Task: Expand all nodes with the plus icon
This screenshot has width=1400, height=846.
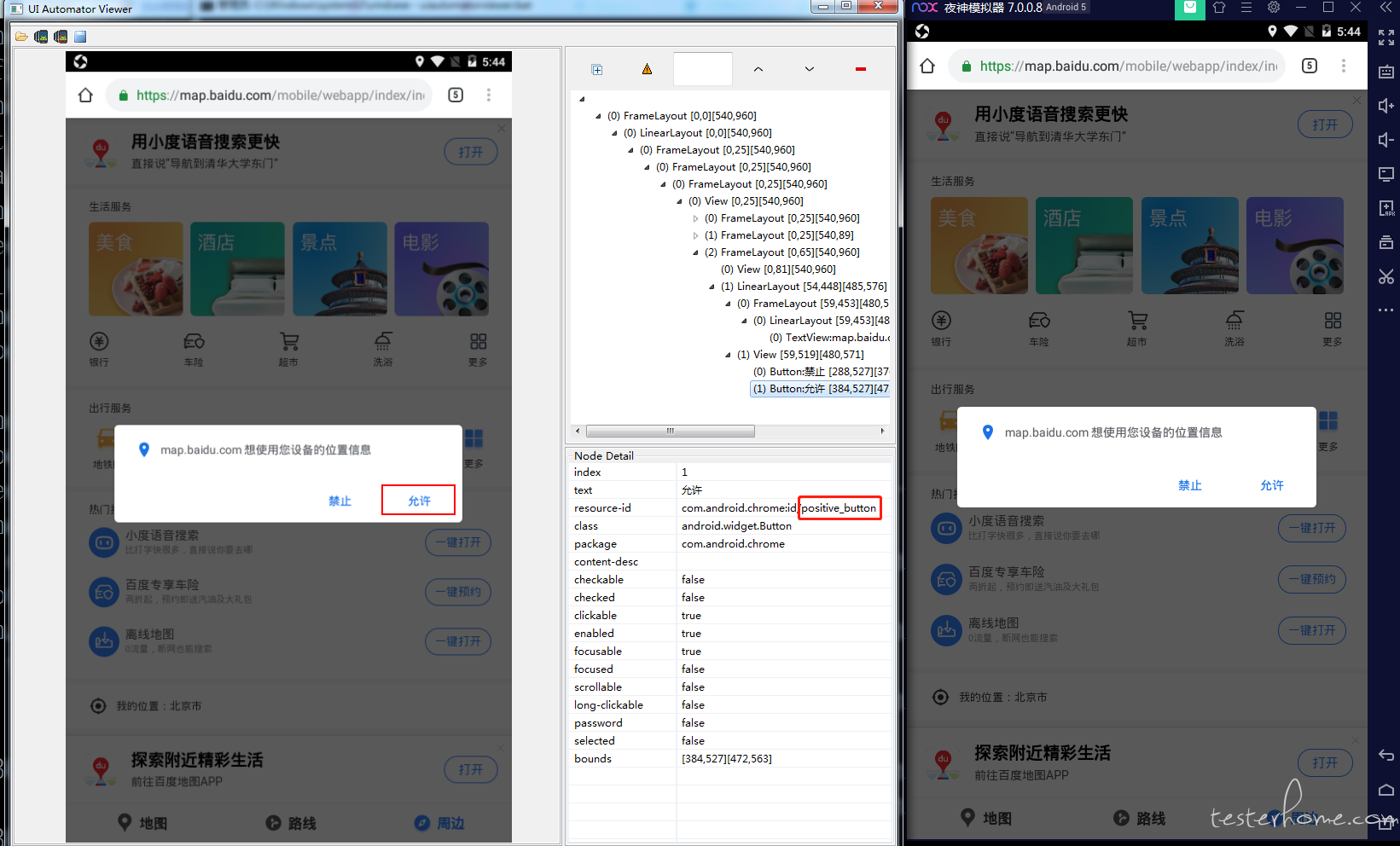Action: click(597, 69)
